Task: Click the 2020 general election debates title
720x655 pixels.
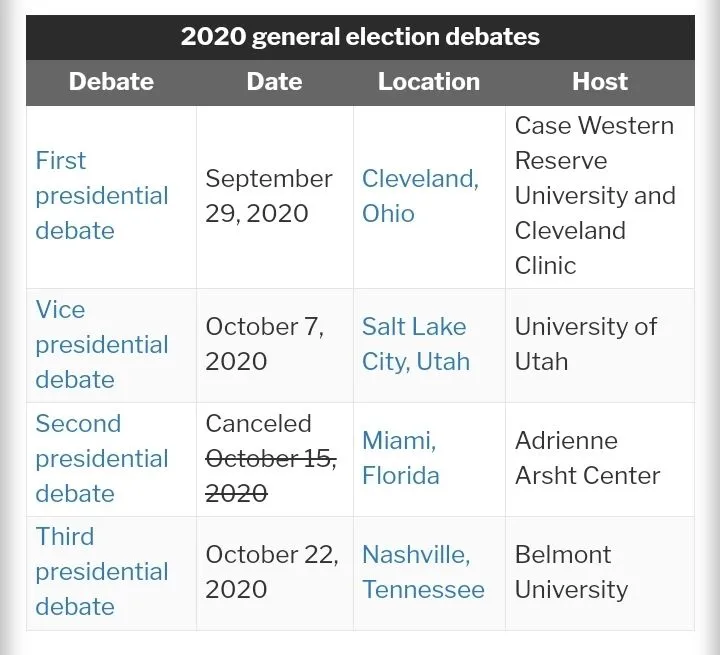Action: 360,38
